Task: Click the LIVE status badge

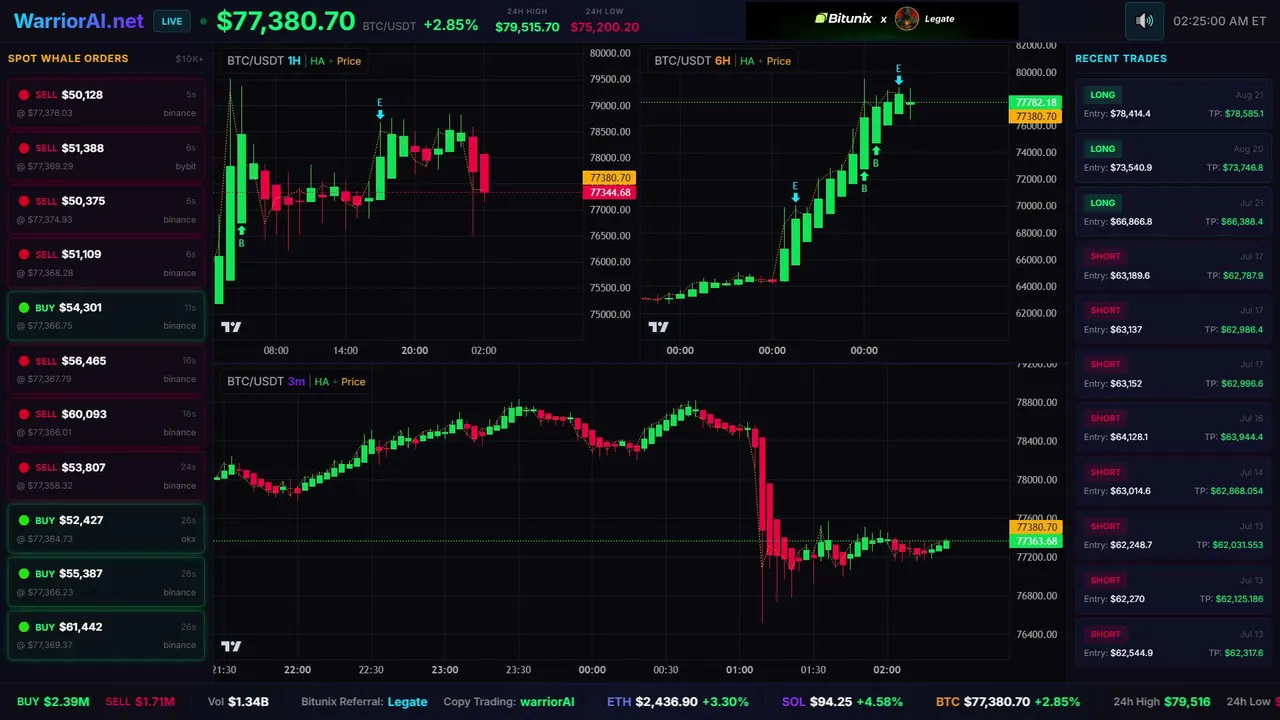Action: pyautogui.click(x=172, y=21)
